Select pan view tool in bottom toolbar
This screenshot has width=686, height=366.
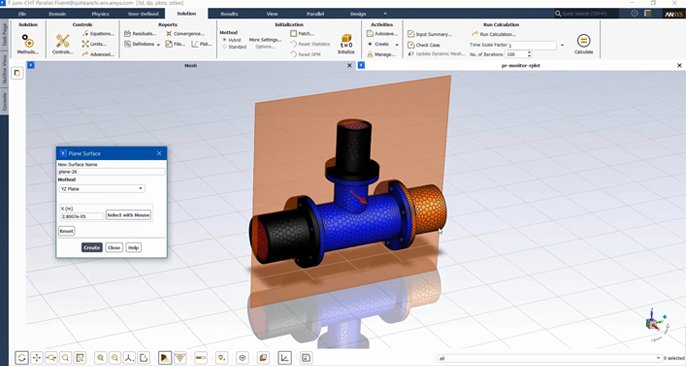coord(36,358)
